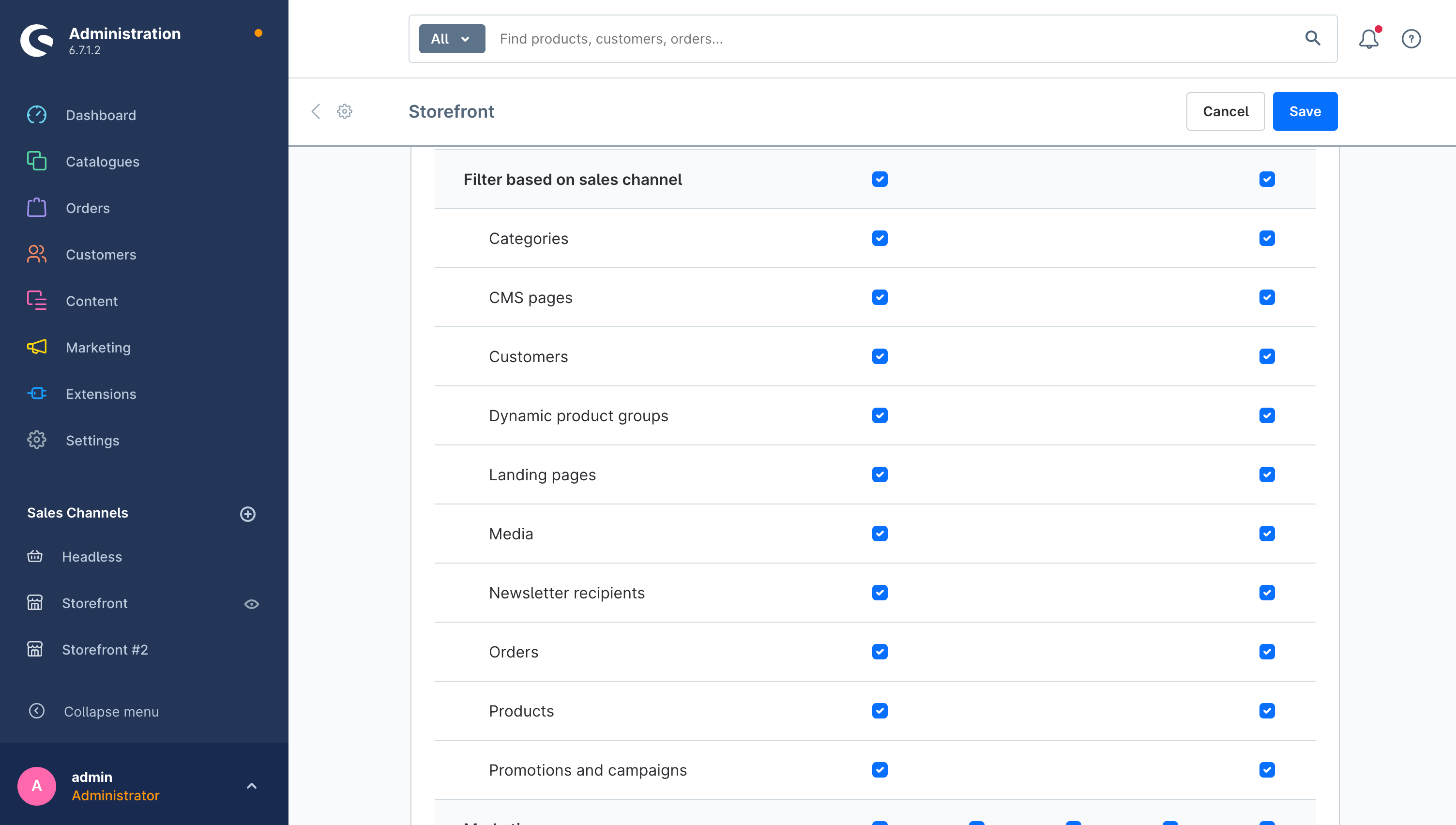Click the Save button
1456x825 pixels.
click(1305, 111)
